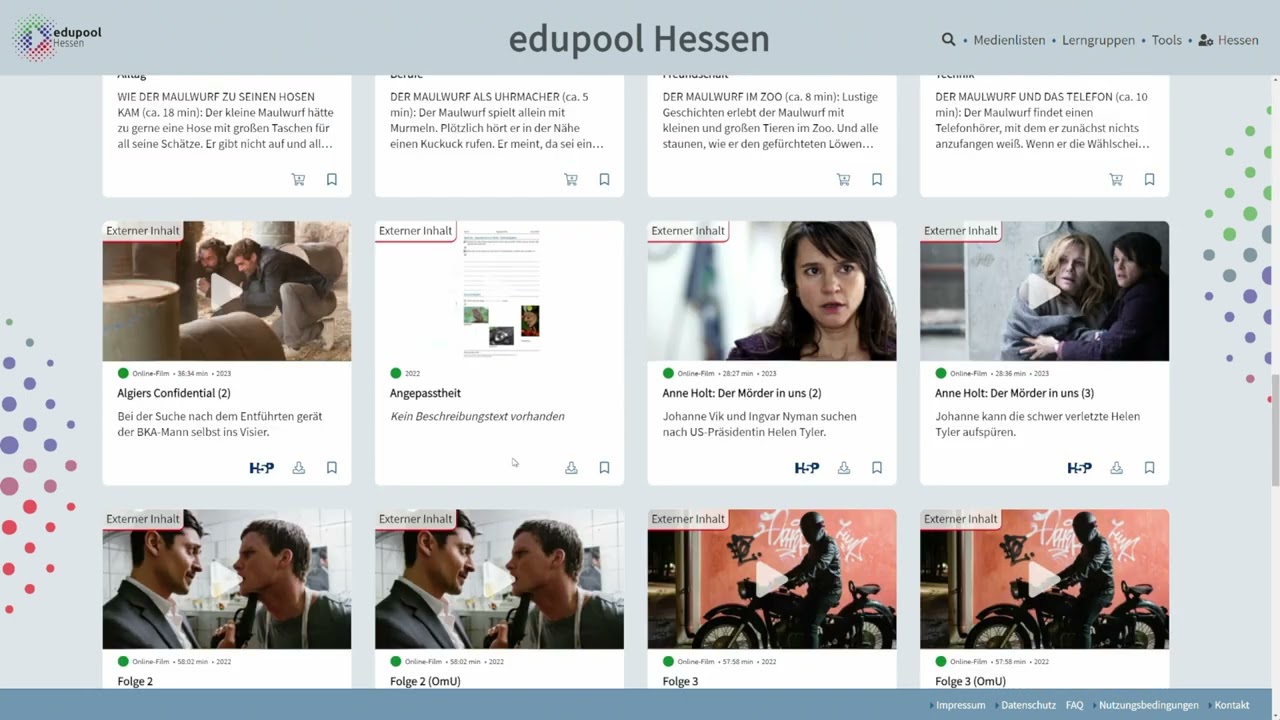1280x720 pixels.
Task: Open the Folge 2 title link
Action: (x=135, y=681)
